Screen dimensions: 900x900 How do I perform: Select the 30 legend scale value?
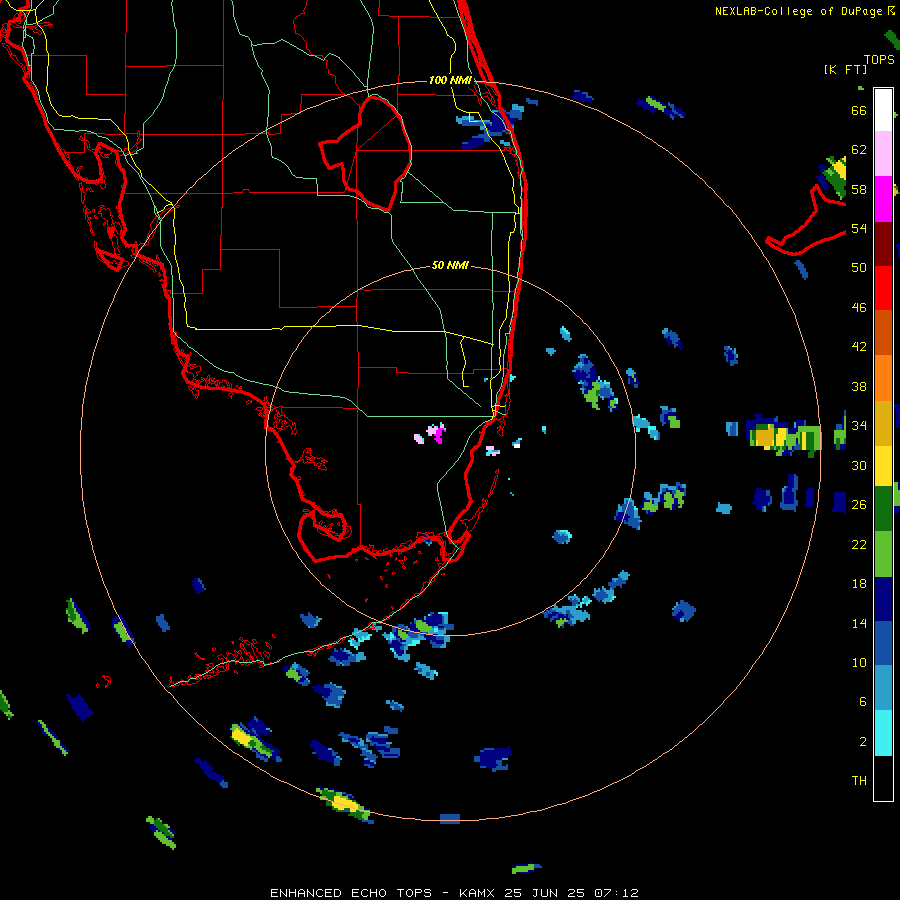[x=859, y=465]
